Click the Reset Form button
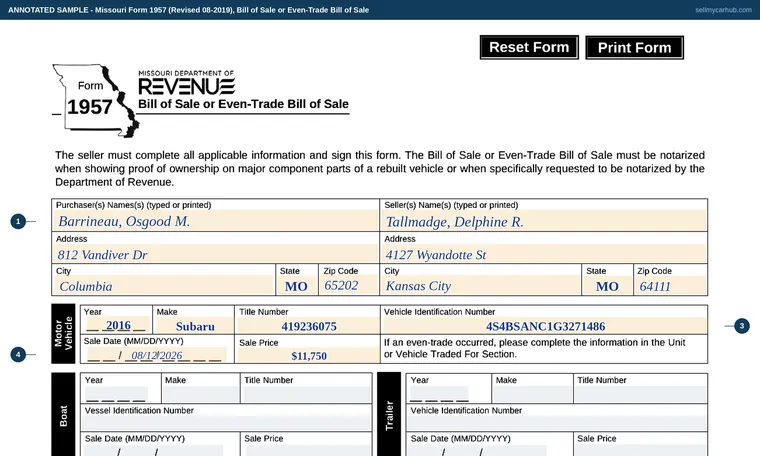 click(529, 47)
